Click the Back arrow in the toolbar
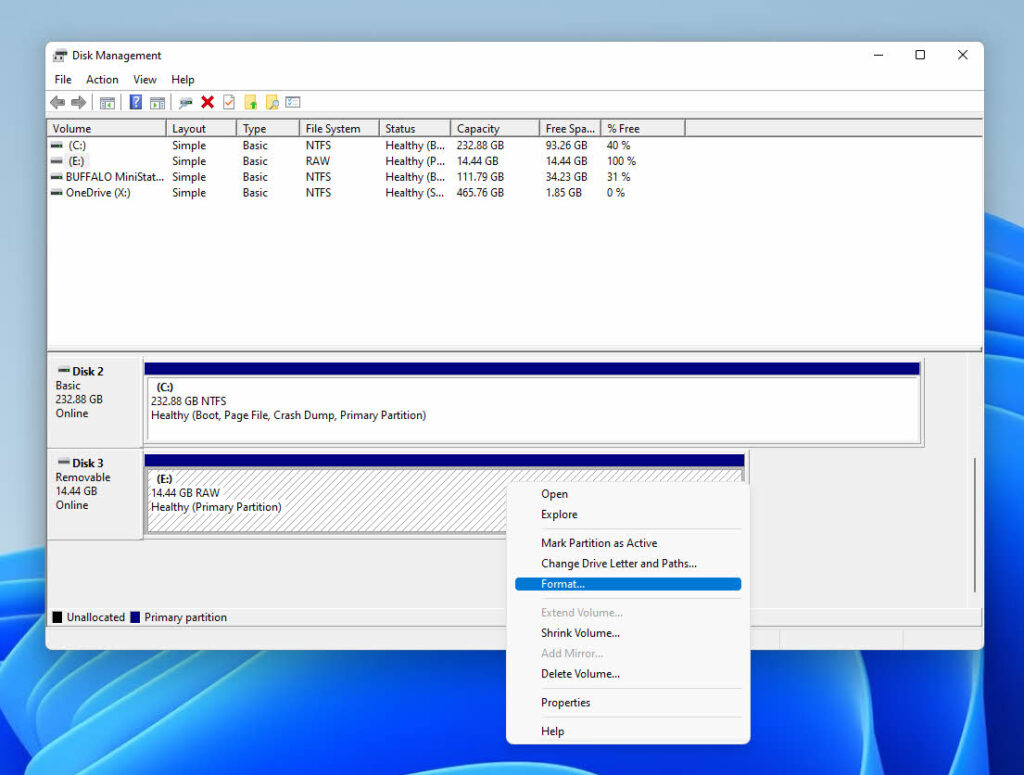Viewport: 1024px width, 775px height. 57,103
